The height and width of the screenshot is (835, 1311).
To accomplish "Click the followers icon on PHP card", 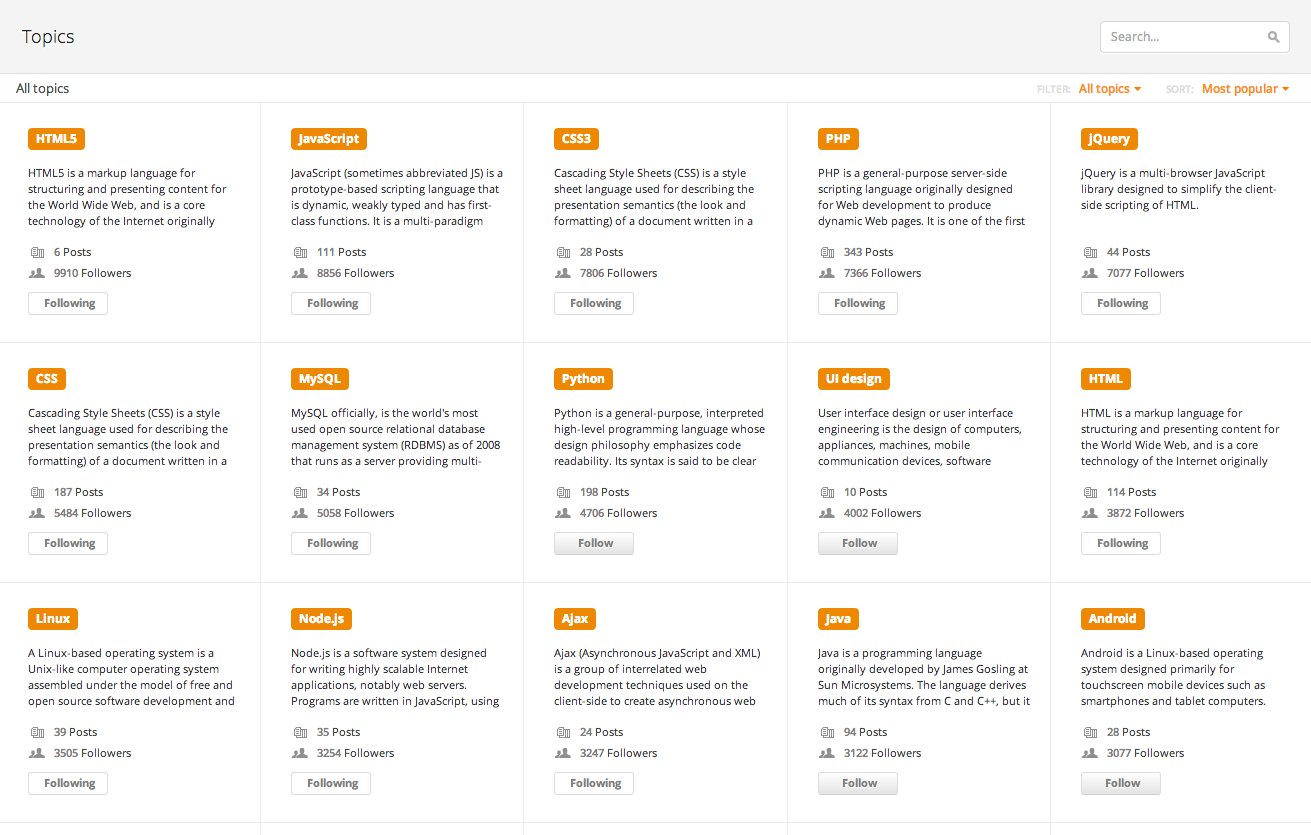I will (827, 273).
